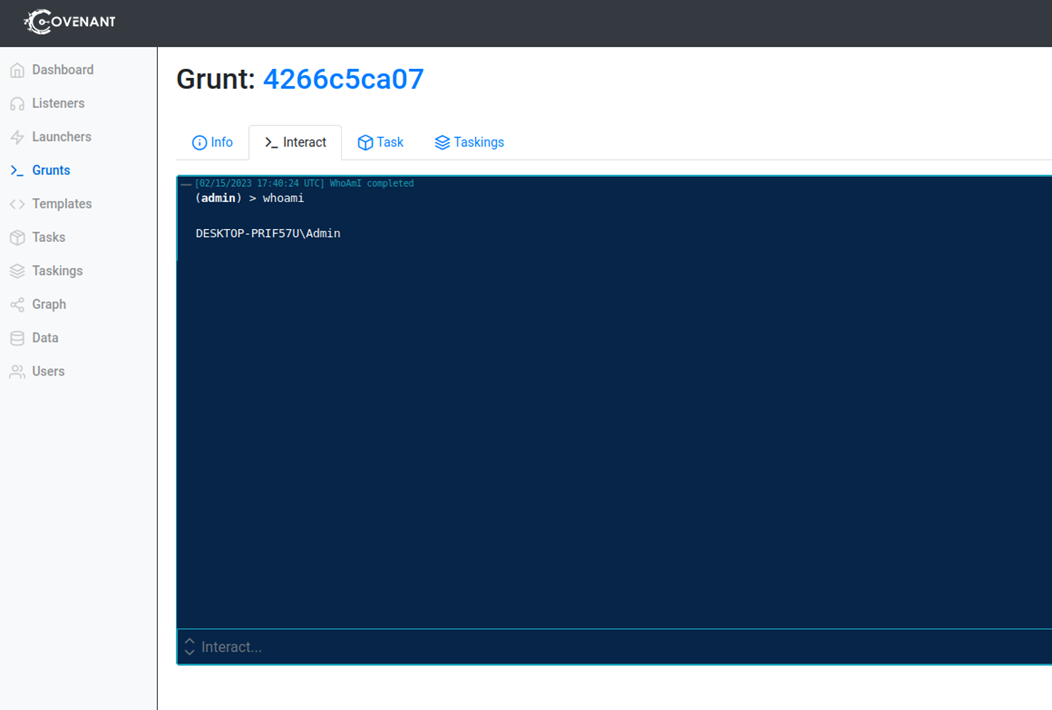Select the Launchers lightning bolt icon
The width and height of the screenshot is (1052, 710).
point(17,136)
